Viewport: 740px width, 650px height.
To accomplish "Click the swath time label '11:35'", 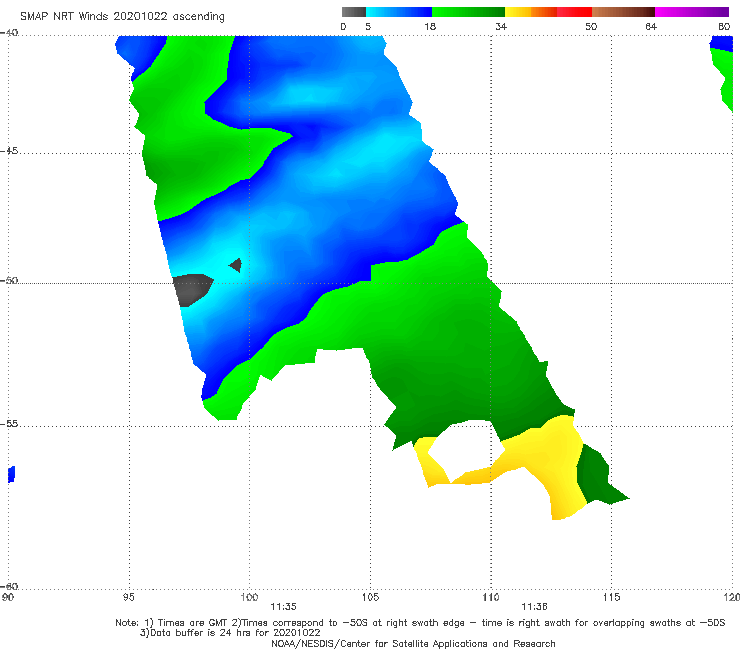I will pos(283,607).
